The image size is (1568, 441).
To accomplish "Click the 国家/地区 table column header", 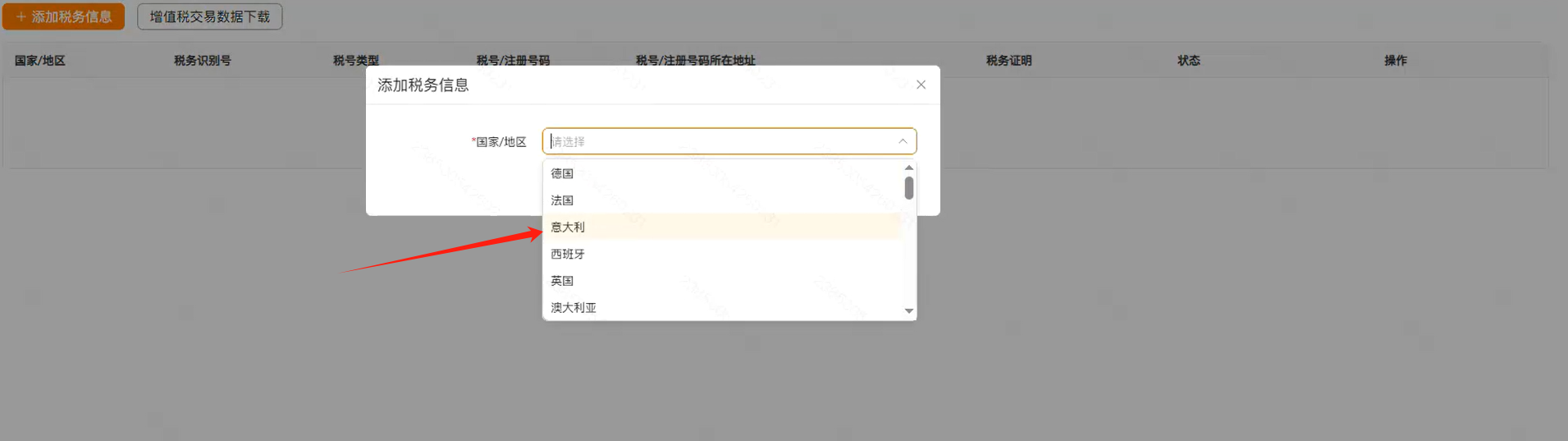I will coord(40,61).
